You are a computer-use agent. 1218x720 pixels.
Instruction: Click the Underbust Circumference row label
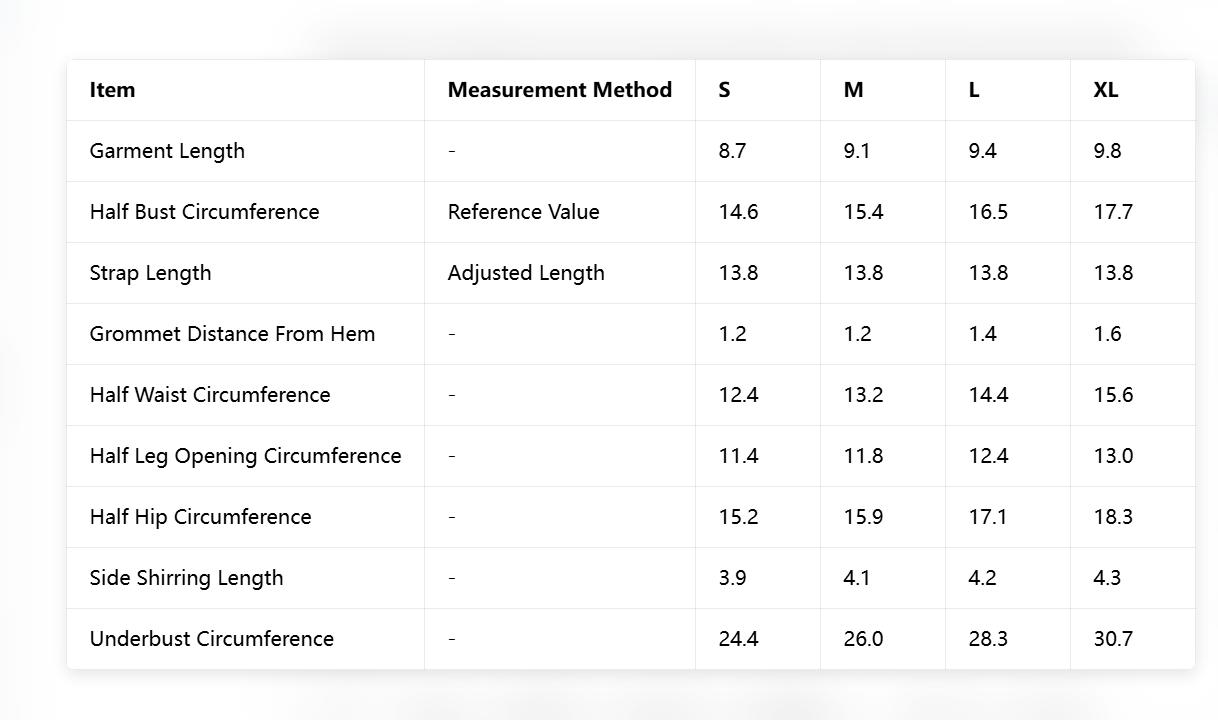pos(211,639)
